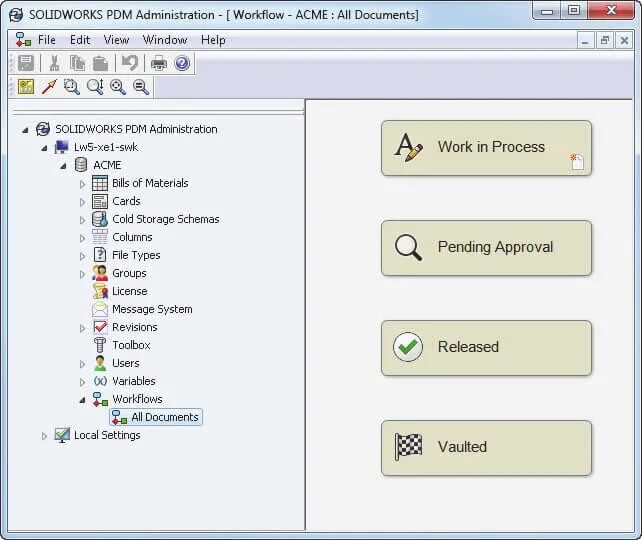The height and width of the screenshot is (540, 642).
Task: Click the Groups people icon
Action: tap(100, 273)
